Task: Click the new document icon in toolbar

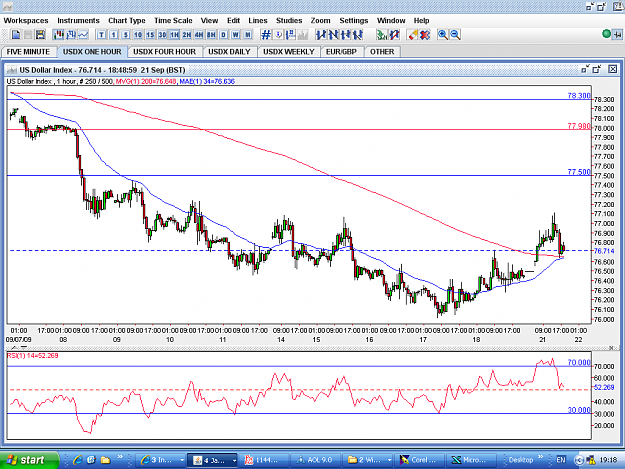Action: click(x=16, y=35)
